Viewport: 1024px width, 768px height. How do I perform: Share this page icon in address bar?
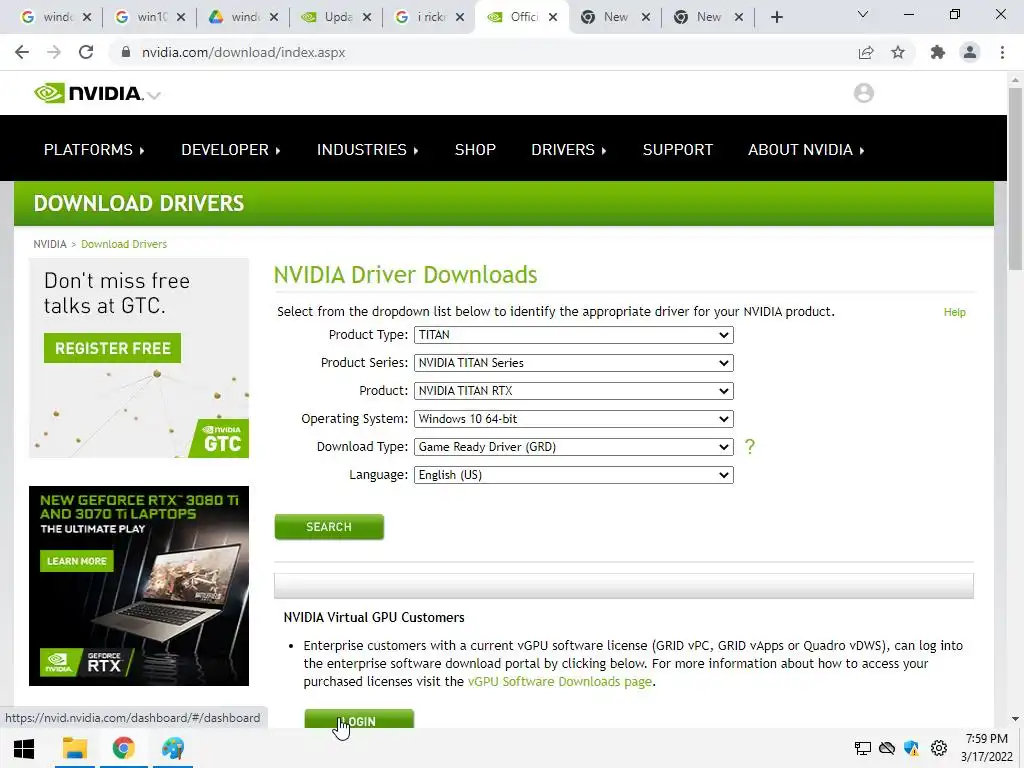[866, 52]
